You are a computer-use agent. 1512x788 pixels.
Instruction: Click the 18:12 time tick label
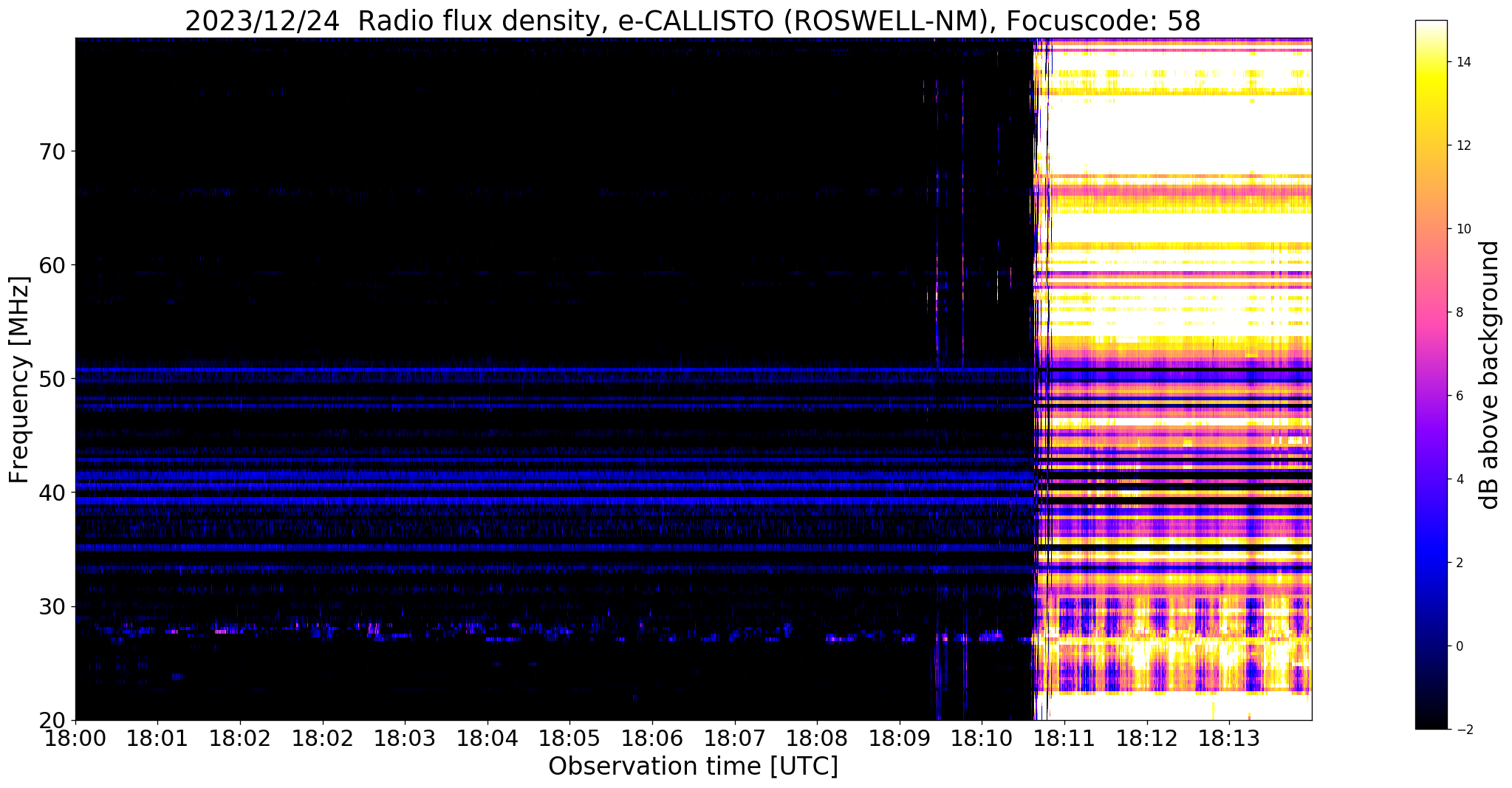[x=1146, y=738]
